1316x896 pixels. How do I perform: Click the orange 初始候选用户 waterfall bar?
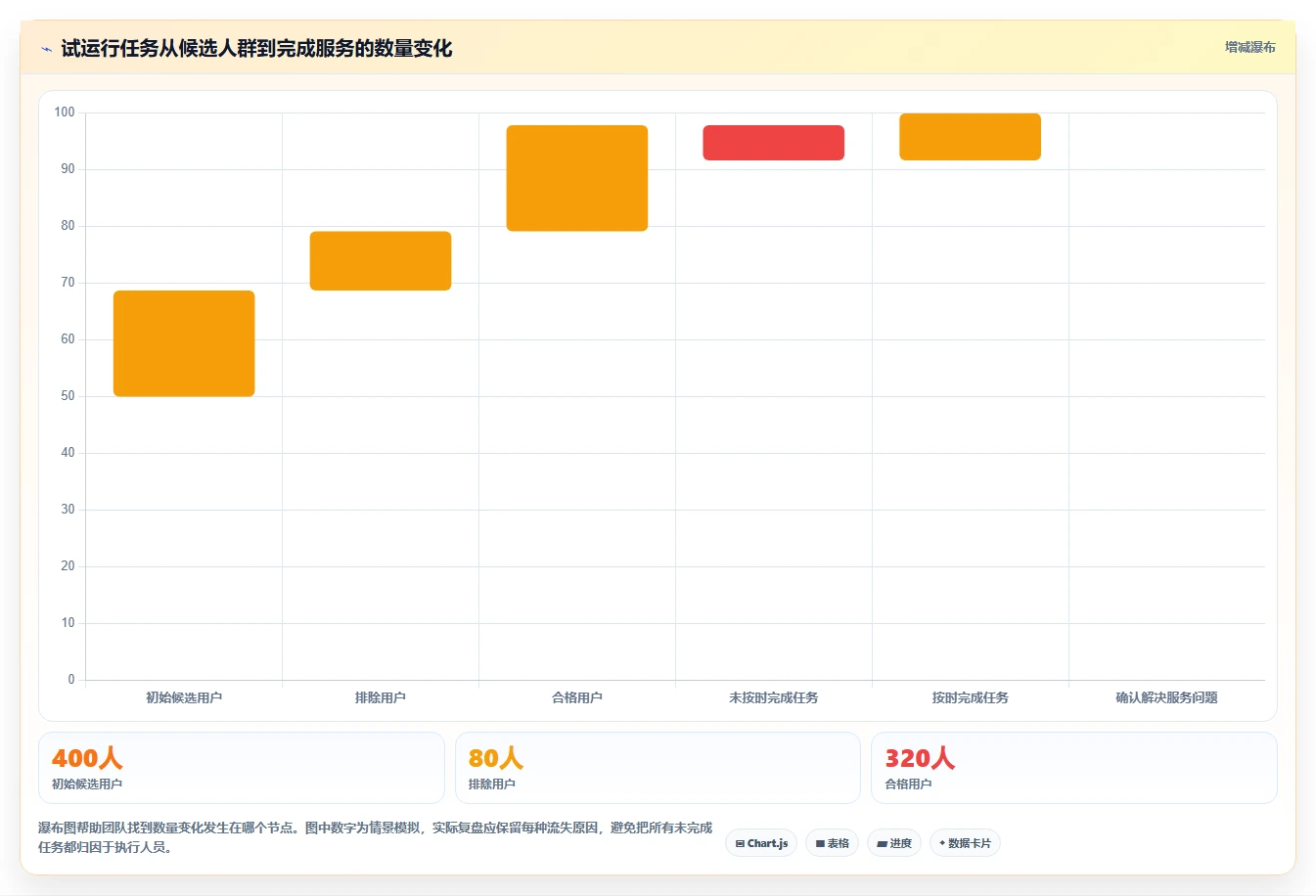[184, 343]
